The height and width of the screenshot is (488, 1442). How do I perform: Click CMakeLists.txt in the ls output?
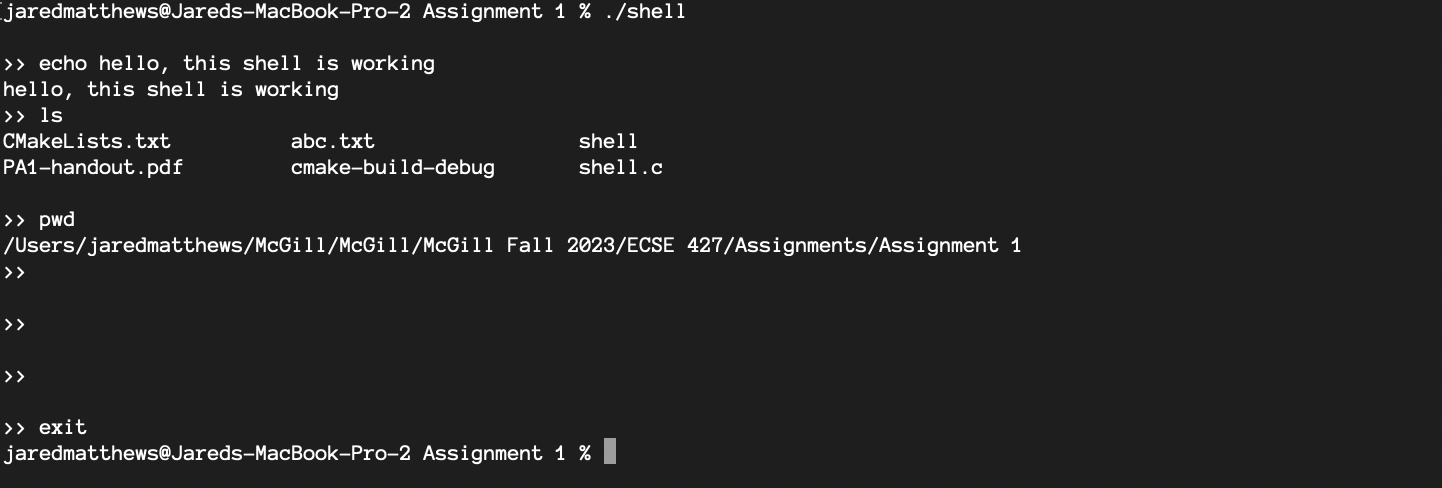click(x=87, y=141)
